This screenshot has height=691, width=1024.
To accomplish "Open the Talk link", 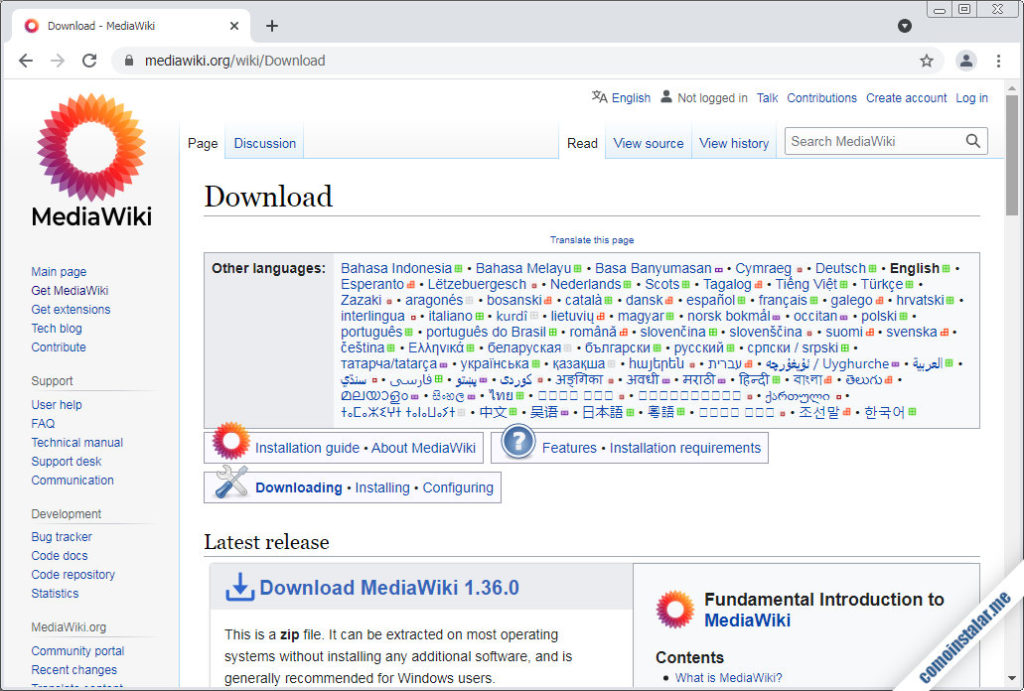I will tap(767, 98).
